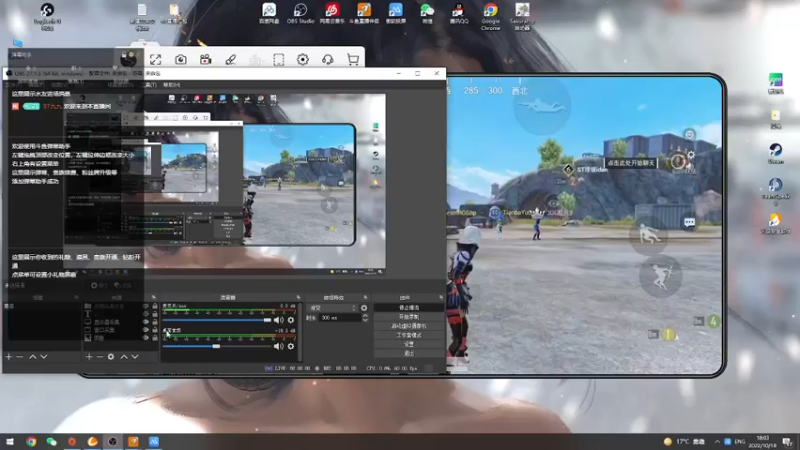Switch to Chrome in taskbar

point(31,441)
